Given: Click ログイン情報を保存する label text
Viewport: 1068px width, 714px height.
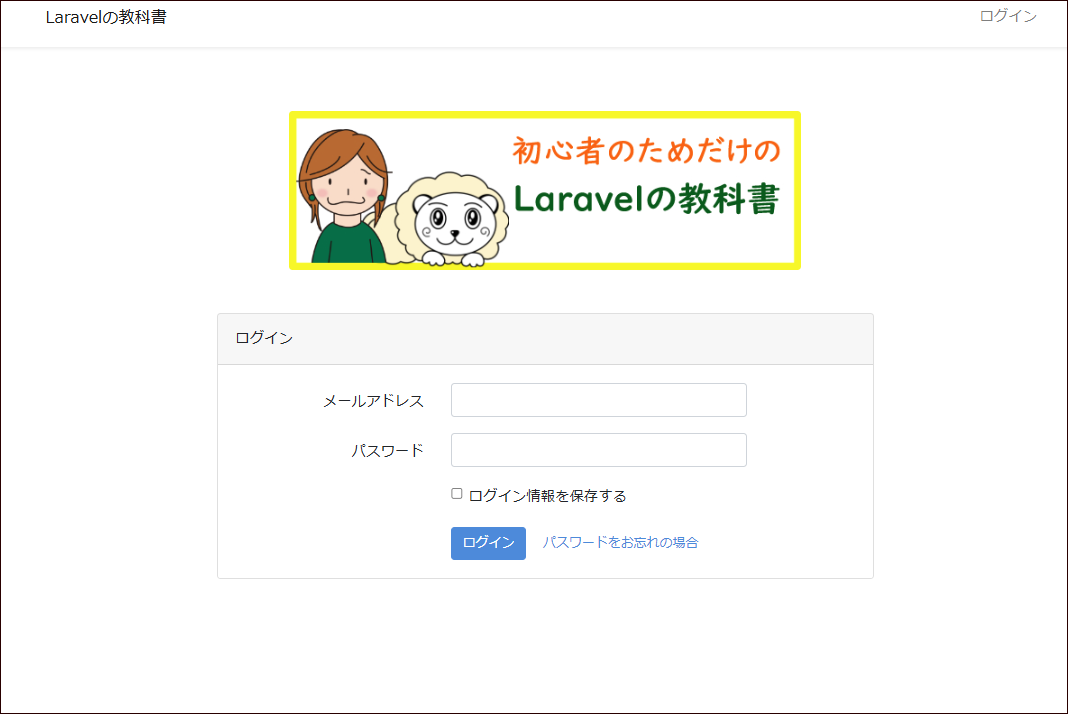Looking at the screenshot, I should click(548, 496).
